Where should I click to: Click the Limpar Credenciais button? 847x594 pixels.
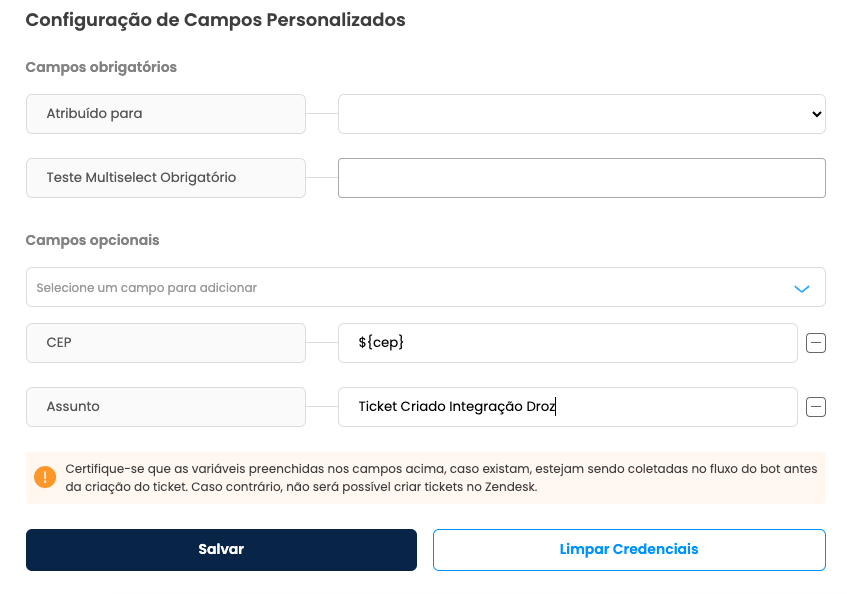click(629, 550)
